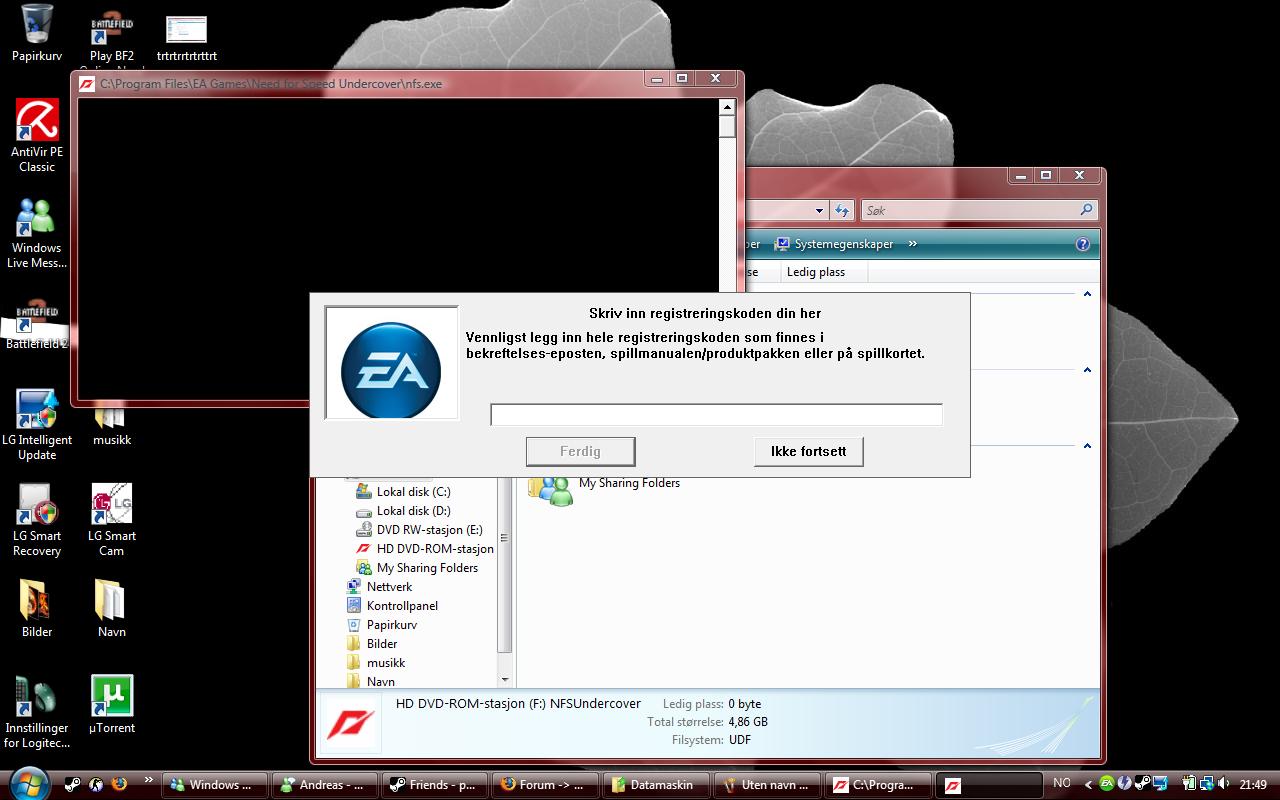Select Kontrollpanel in navigation tree

pyautogui.click(x=392, y=606)
